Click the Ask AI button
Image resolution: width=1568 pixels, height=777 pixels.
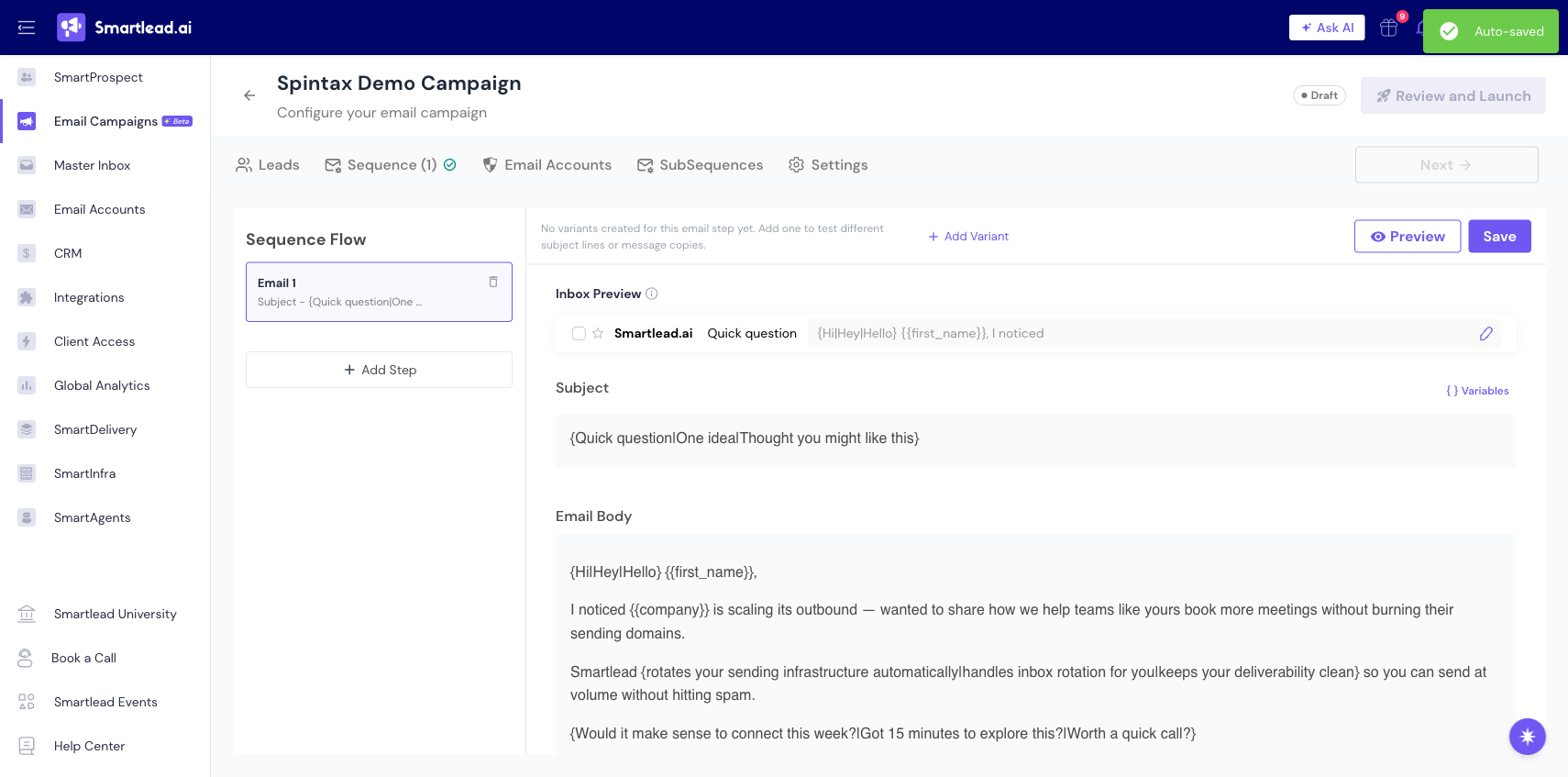1327,28
